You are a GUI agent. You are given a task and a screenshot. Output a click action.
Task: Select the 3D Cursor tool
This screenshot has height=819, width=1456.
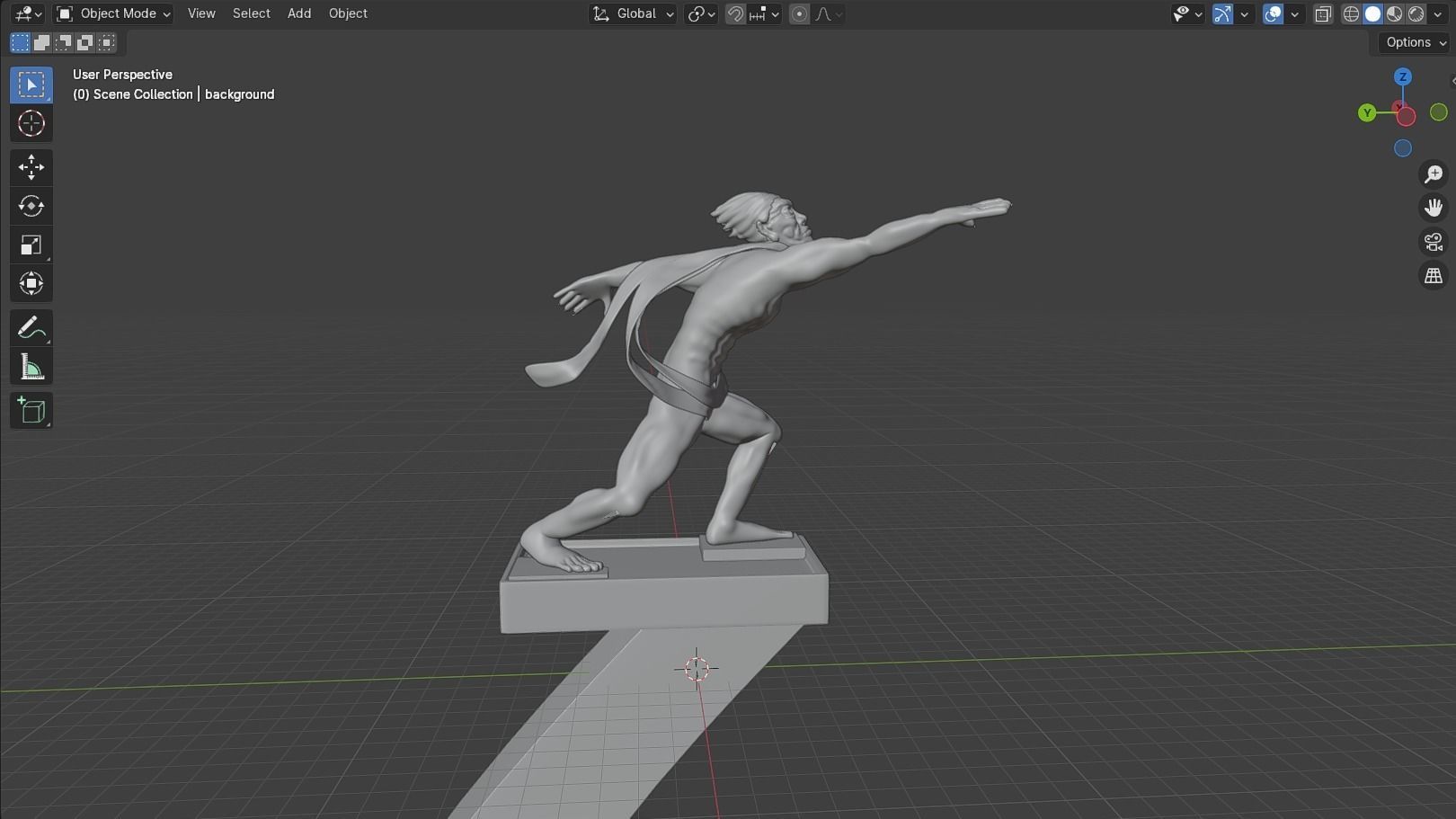click(31, 123)
